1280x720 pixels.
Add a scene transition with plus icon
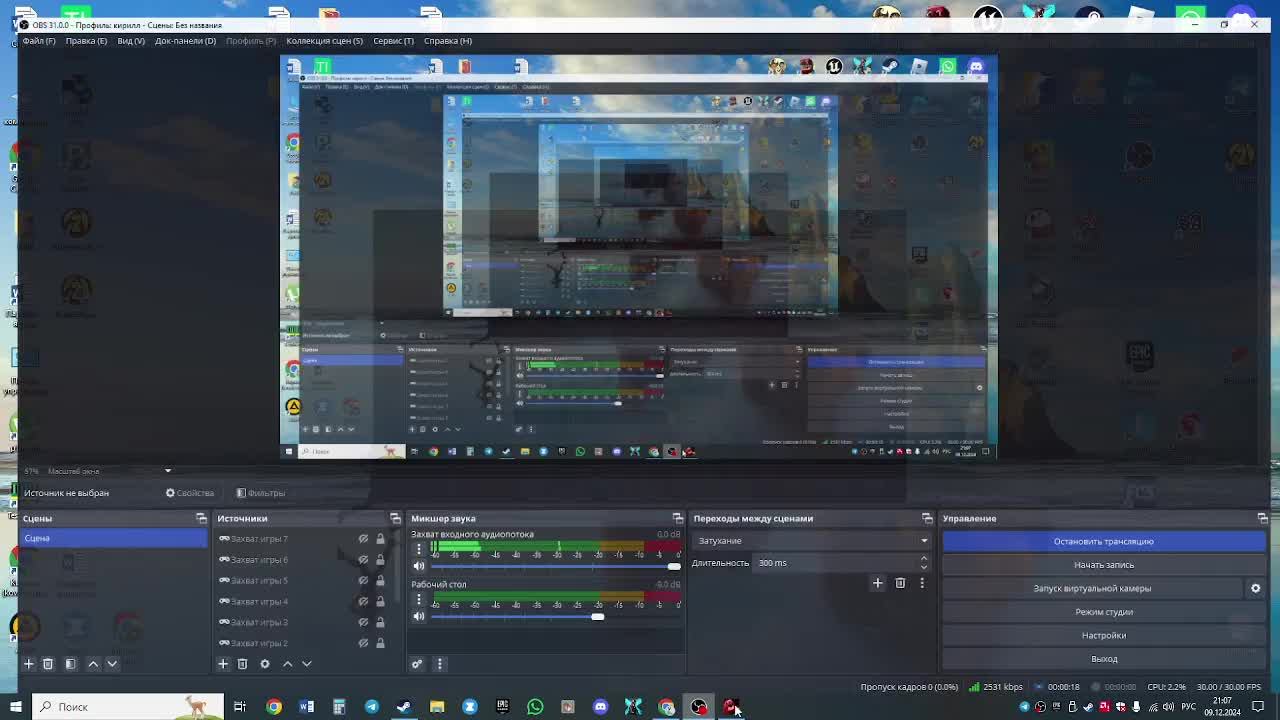pyautogui.click(x=877, y=583)
